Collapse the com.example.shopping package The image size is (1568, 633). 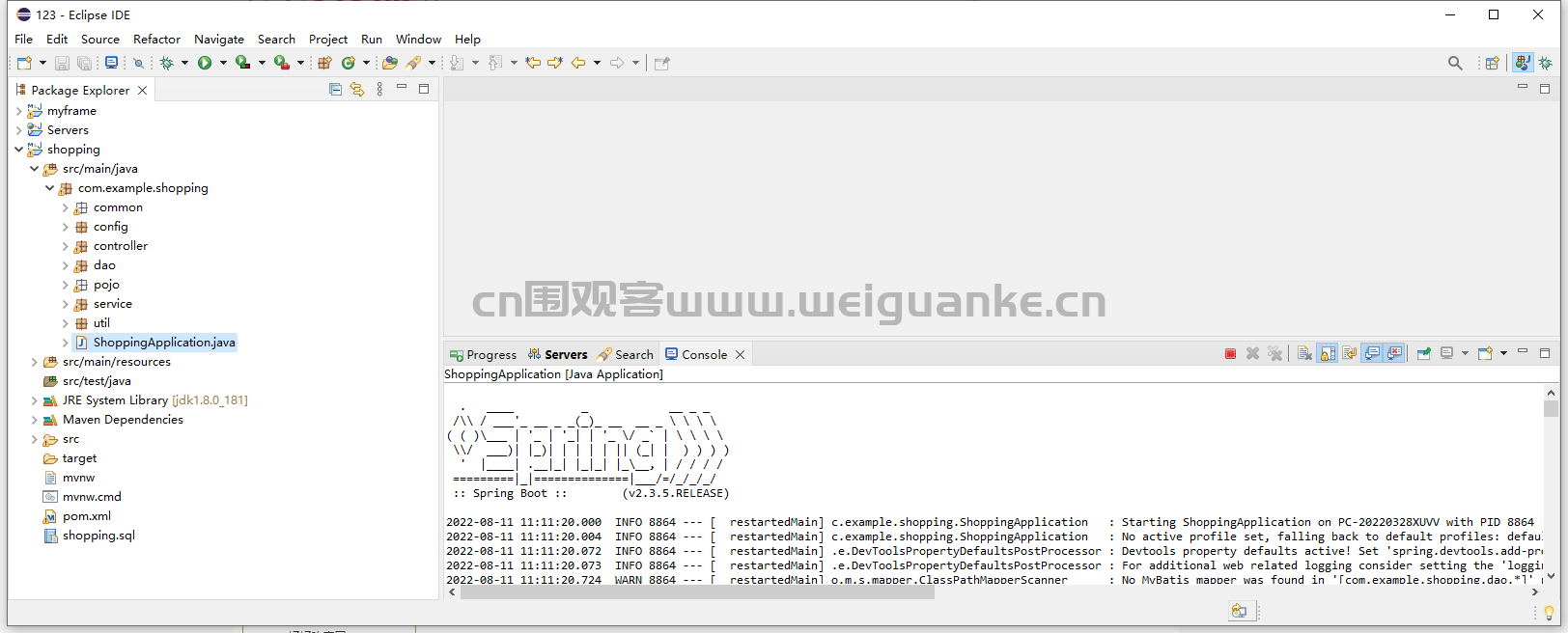pyautogui.click(x=50, y=188)
